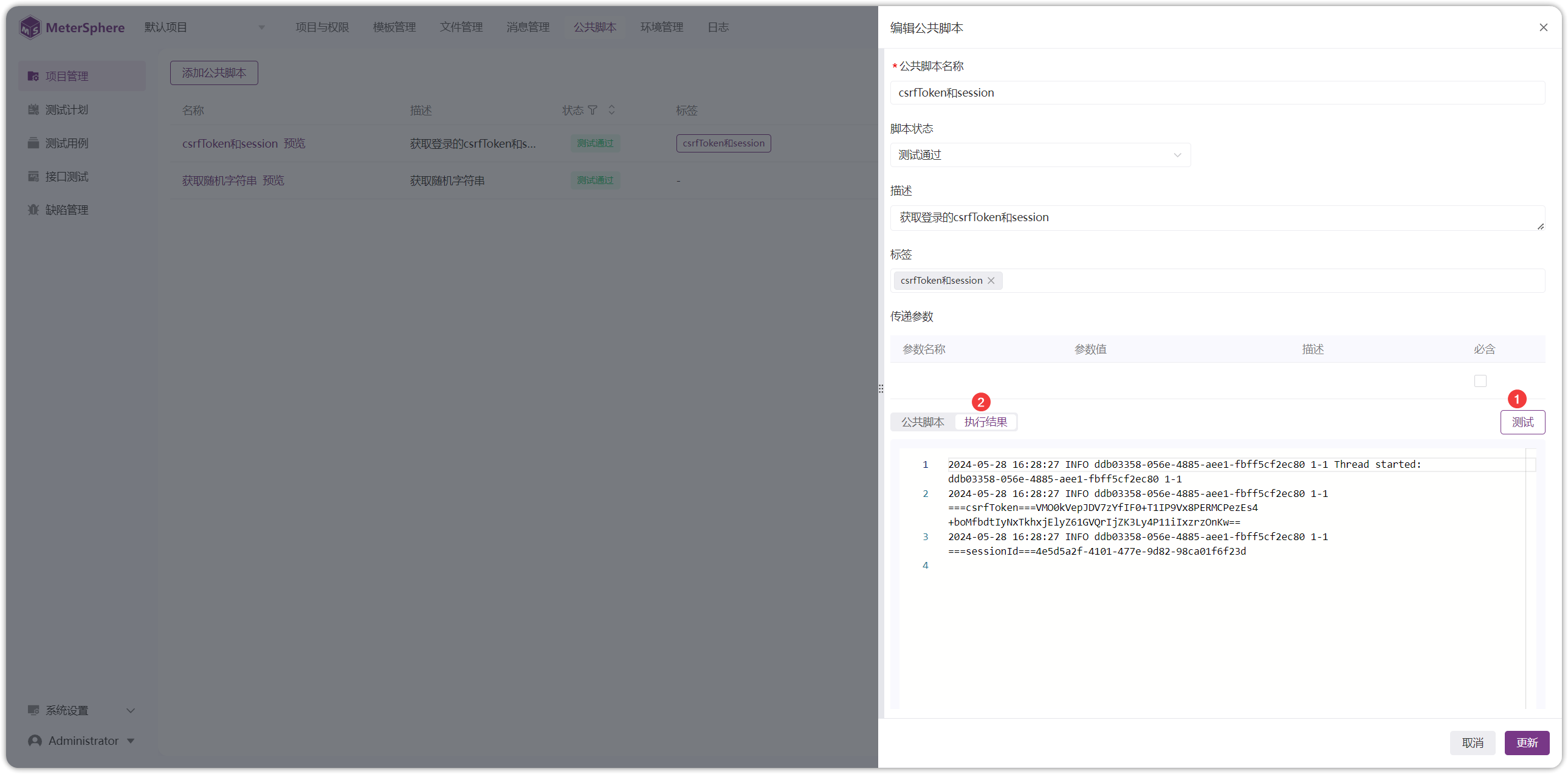Open 环境管理 in the top menu
Viewport: 1568px width, 774px height.
(x=662, y=27)
